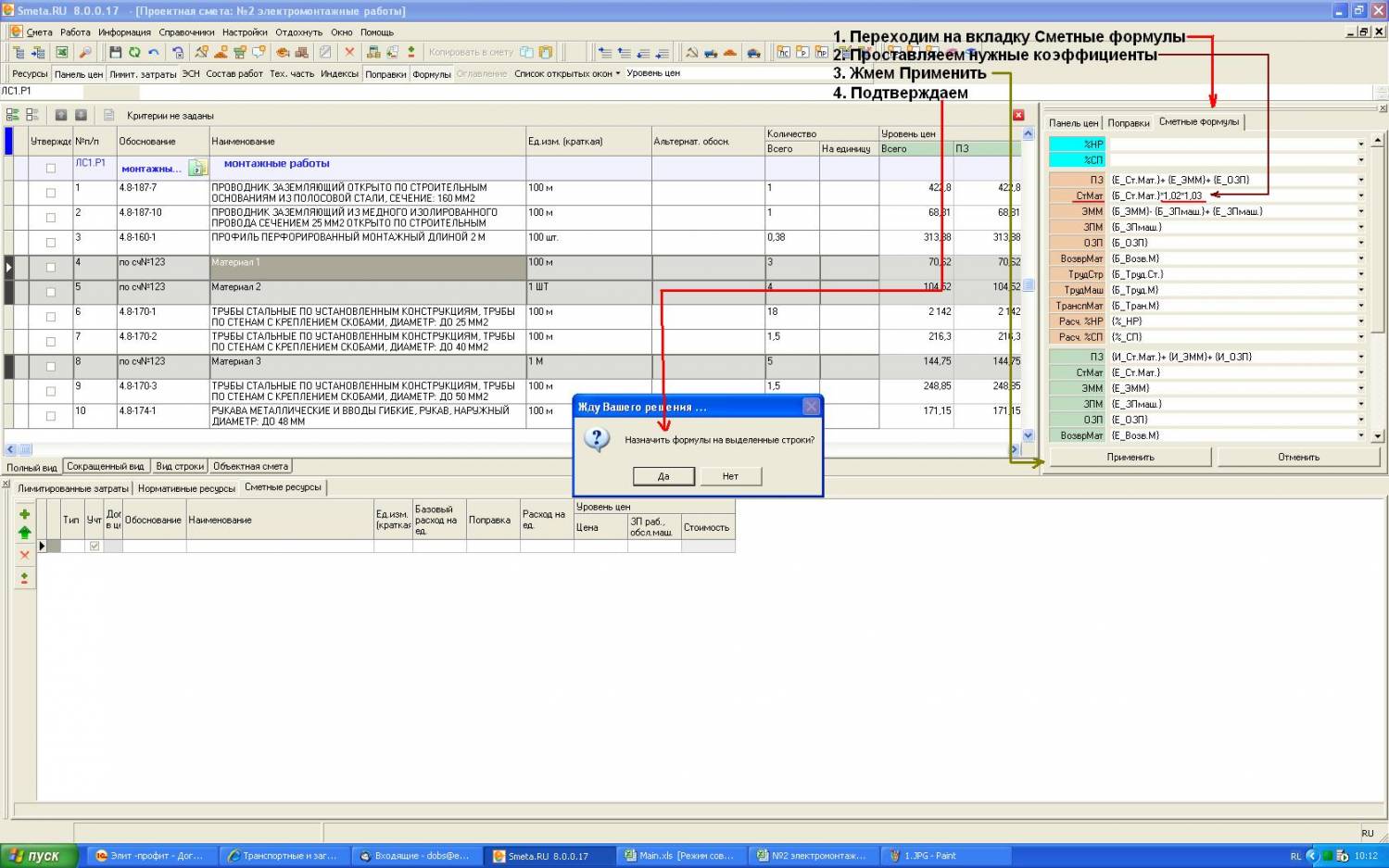Image resolution: width=1389 pixels, height=868 pixels.
Task: Open the Справочники menu
Action: (186, 32)
